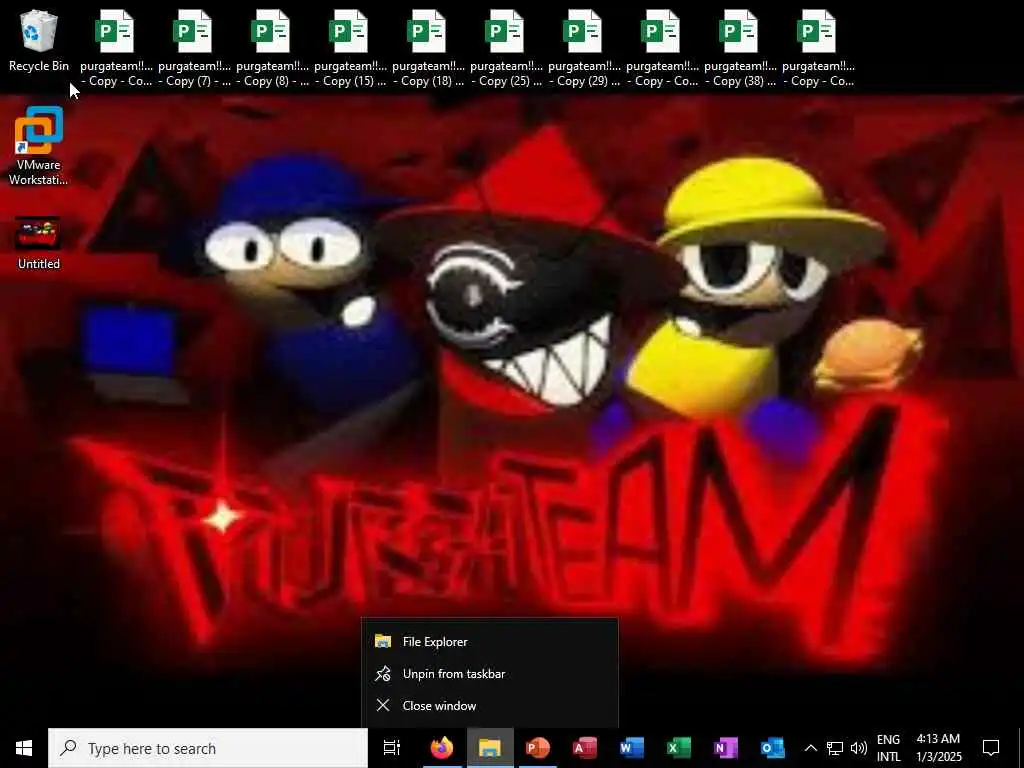The height and width of the screenshot is (768, 1024).
Task: Select the purgateam Copy (7) project file
Action: tap(194, 48)
